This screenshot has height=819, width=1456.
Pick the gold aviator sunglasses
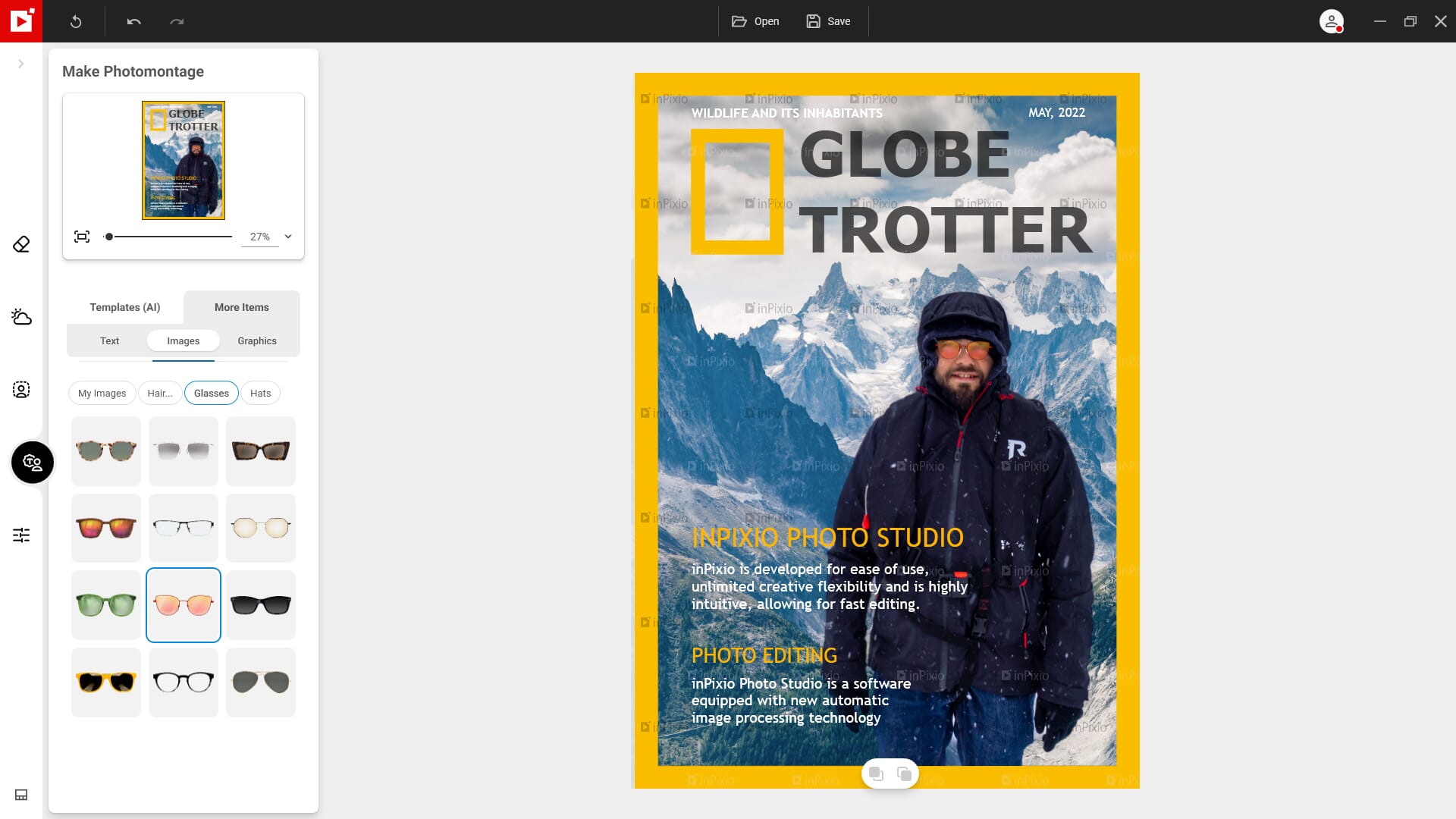coord(261,682)
